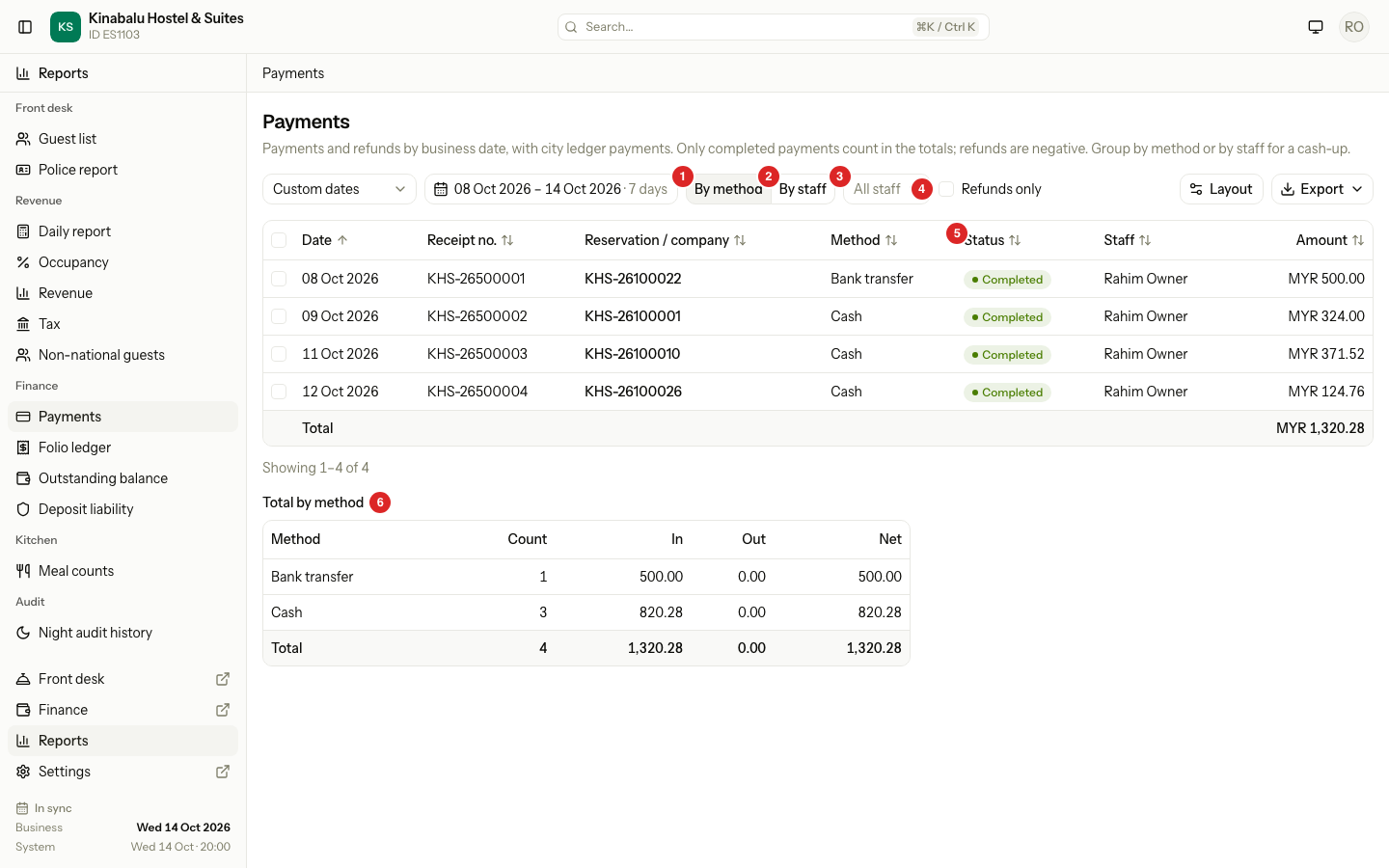Collapse the sidebar with the panel icon
1389x868 pixels.
pos(26,27)
